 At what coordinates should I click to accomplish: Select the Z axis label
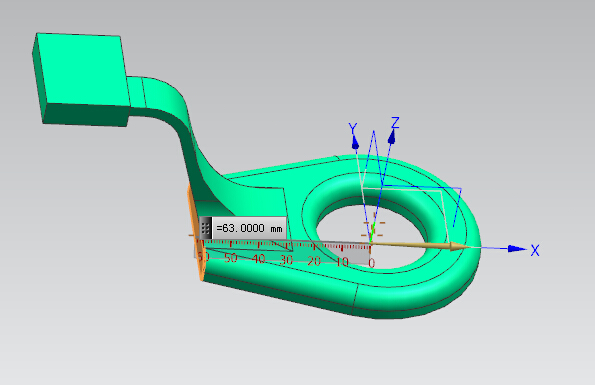click(395, 123)
